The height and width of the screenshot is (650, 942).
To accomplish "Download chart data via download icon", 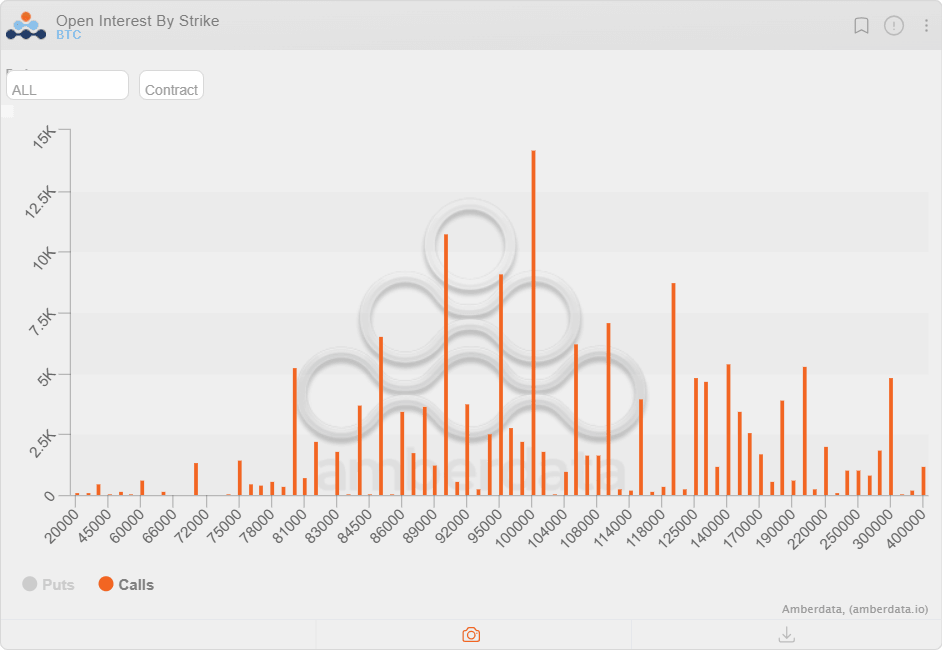I will tap(786, 635).
